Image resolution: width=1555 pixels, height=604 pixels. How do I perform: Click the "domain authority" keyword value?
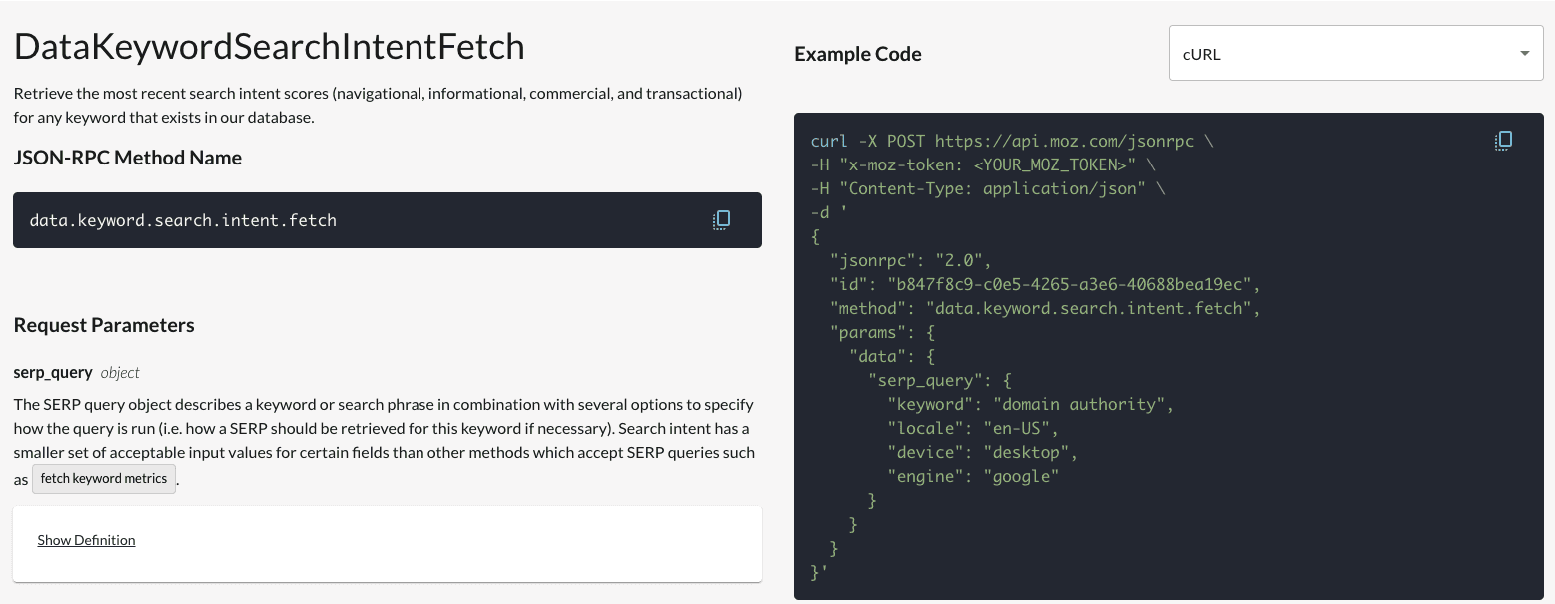coord(1082,405)
